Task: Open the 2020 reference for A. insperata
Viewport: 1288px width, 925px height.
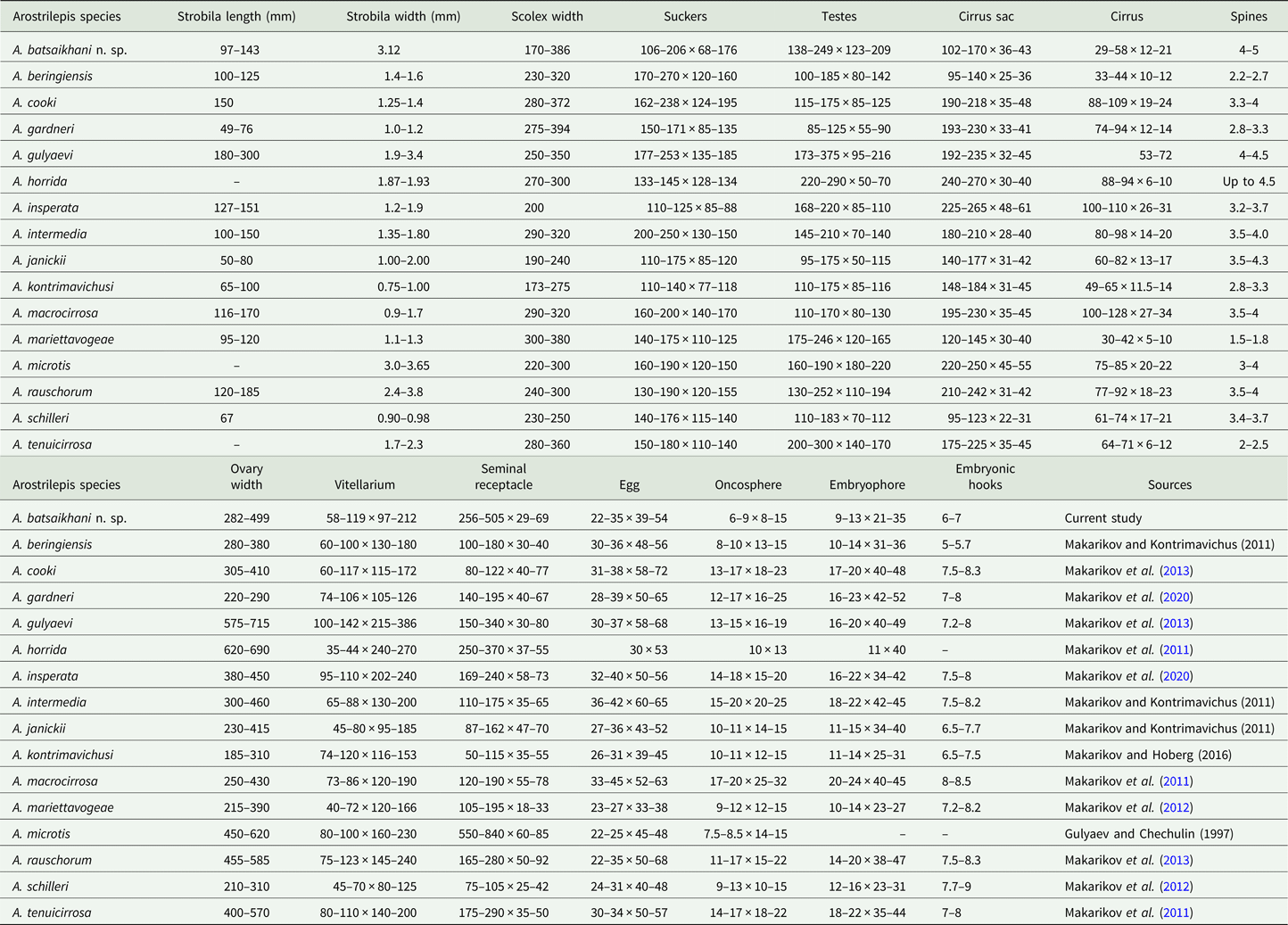Action: click(x=1176, y=676)
